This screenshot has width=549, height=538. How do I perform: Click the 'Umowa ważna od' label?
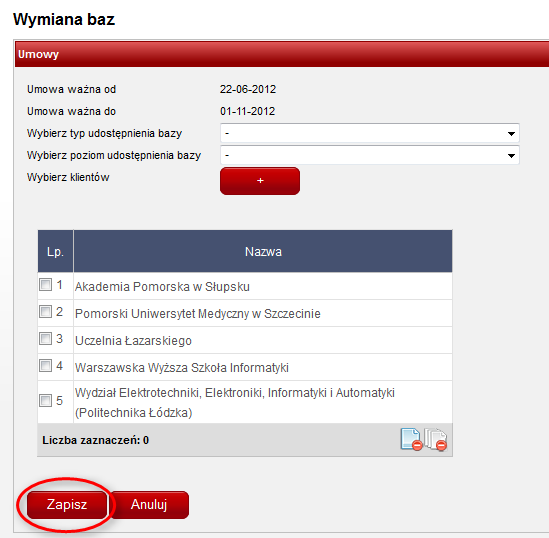pyautogui.click(x=71, y=89)
